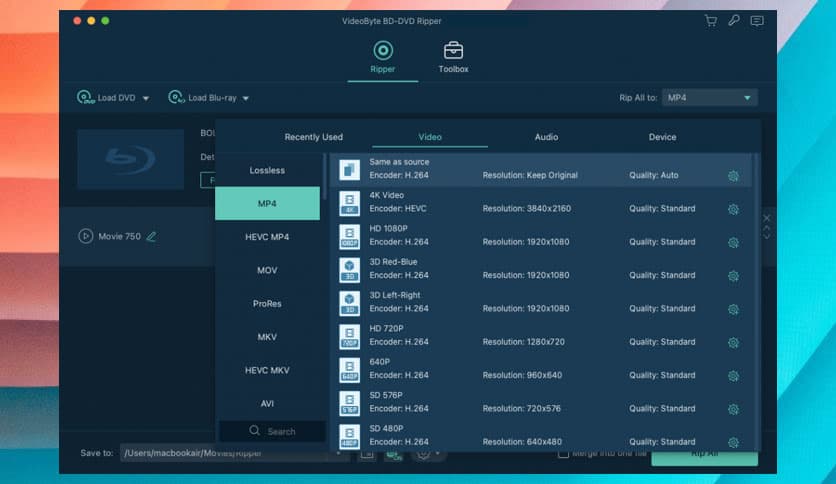Open settings for HD 720P profile
836x484 pixels.
[x=734, y=343]
